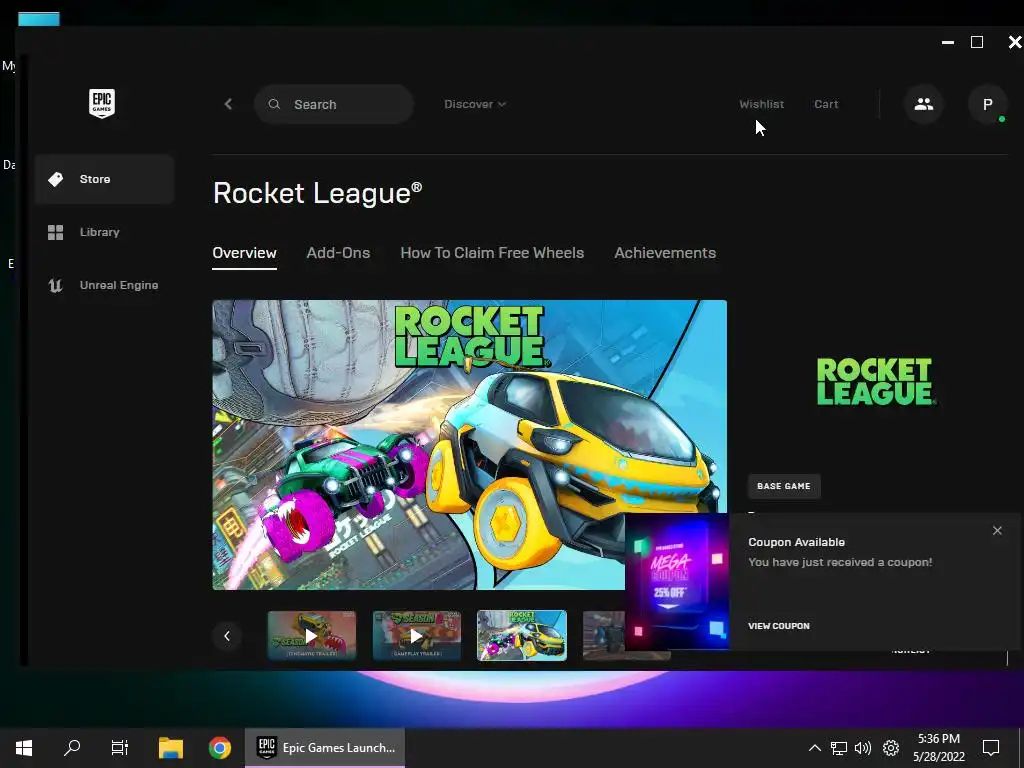The height and width of the screenshot is (768, 1024).
Task: Click VIEW COUPON button
Action: (778, 626)
